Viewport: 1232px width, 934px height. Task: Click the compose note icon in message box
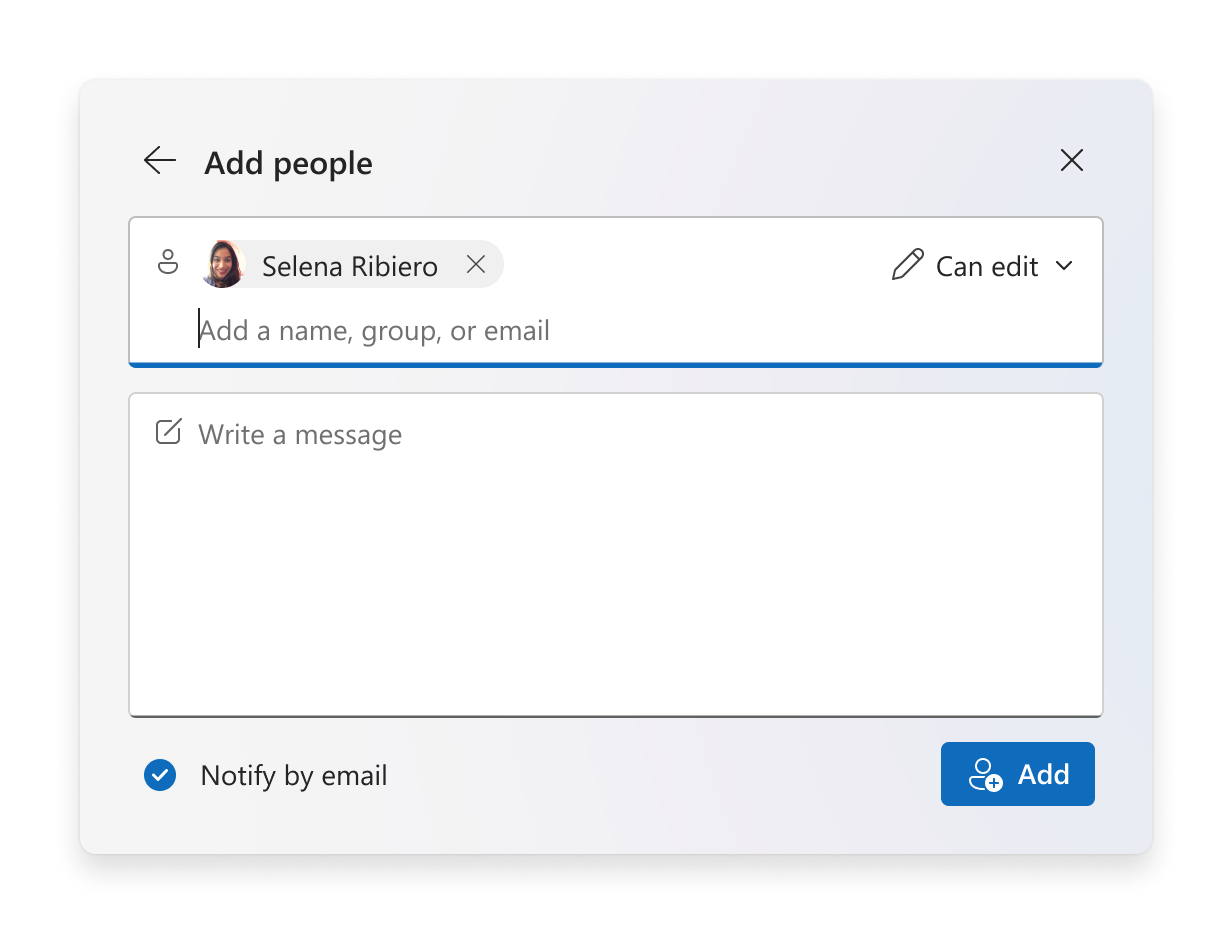tap(169, 433)
